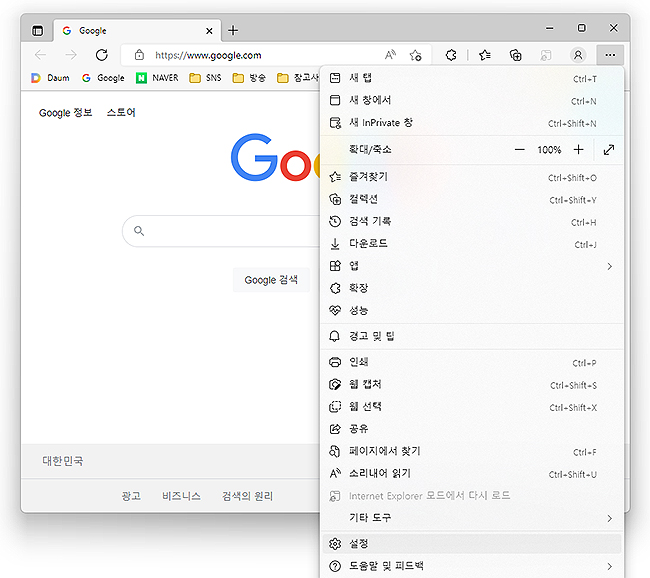Select 소리내어 읽기 from the menu
650x578 pixels.
pyautogui.click(x=472, y=474)
